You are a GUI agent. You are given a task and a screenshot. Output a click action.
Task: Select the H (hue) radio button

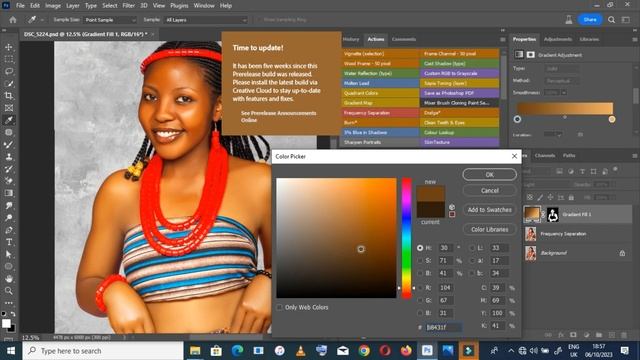(x=420, y=248)
